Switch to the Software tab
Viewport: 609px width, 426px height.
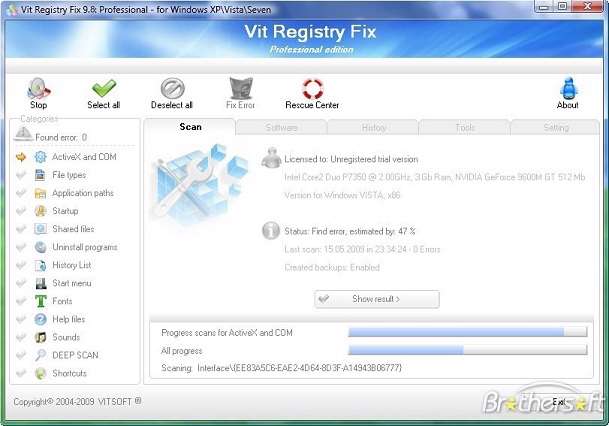[x=282, y=127]
